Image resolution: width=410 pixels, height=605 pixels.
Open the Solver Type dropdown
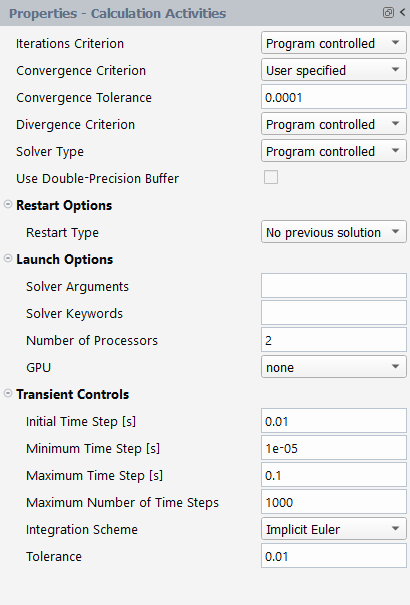(x=334, y=151)
